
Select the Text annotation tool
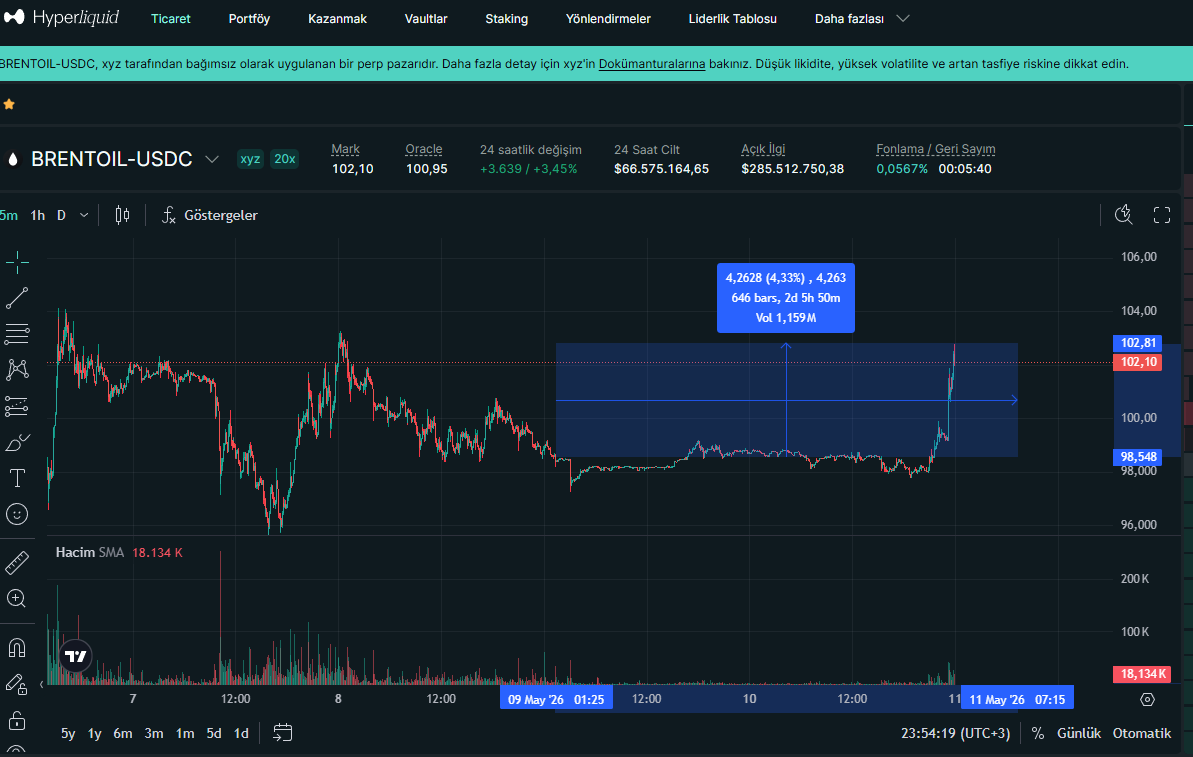pos(17,478)
